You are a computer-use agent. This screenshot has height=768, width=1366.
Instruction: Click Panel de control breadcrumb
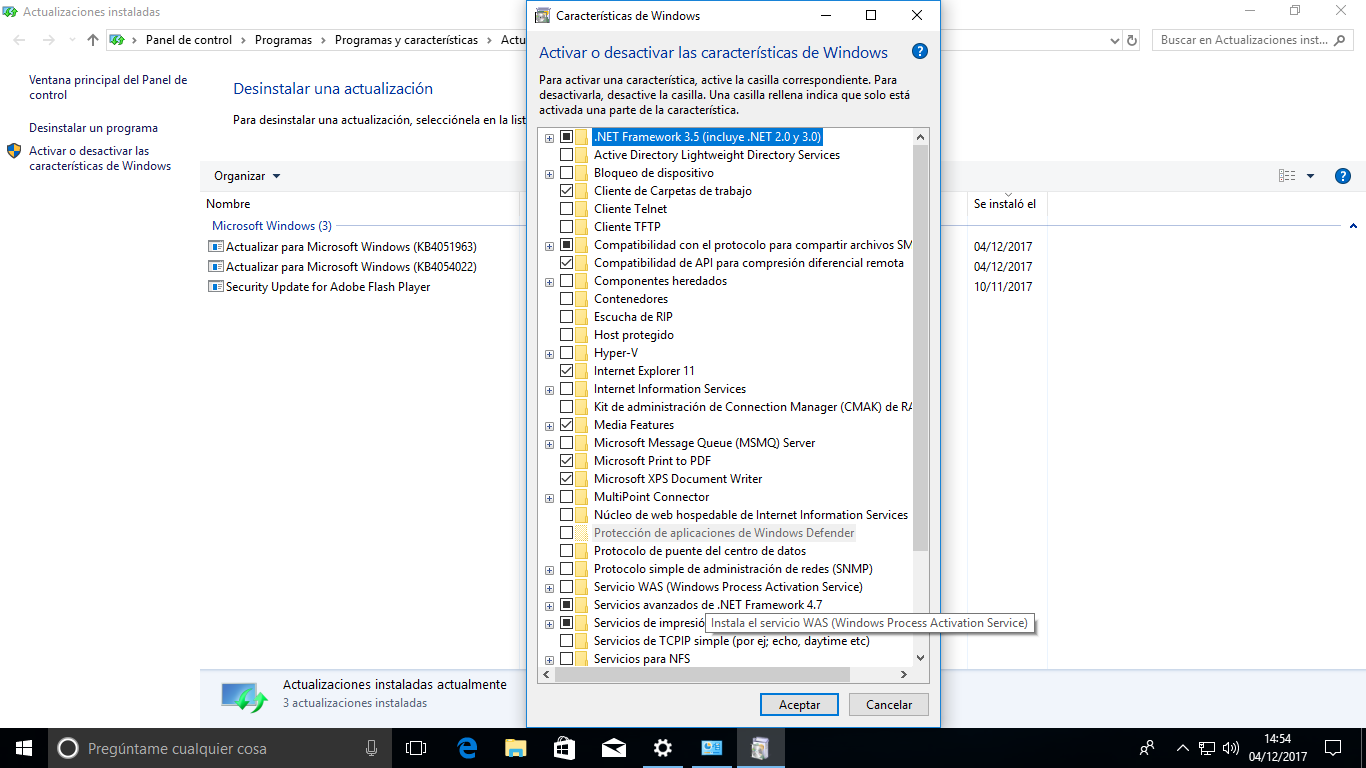[189, 40]
